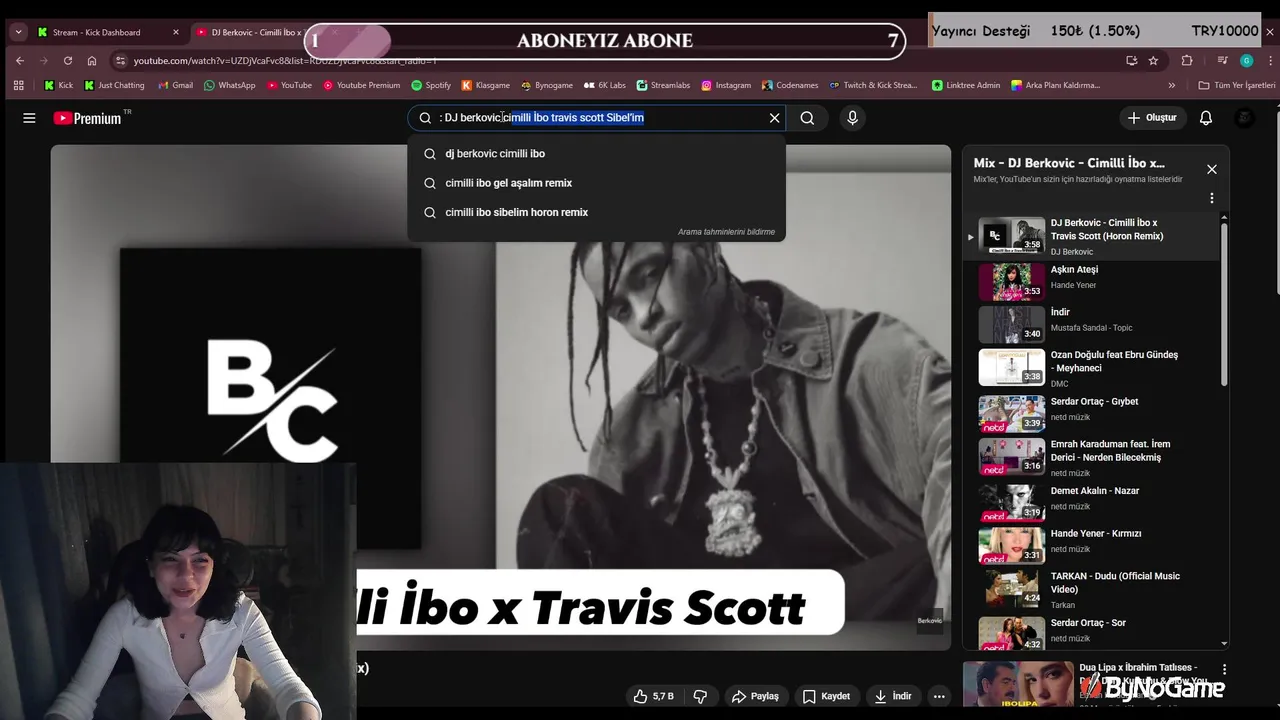Screen dimensions: 1280x720
Task: Open the browser three-dot menu
Action: pyautogui.click(x=1271, y=60)
